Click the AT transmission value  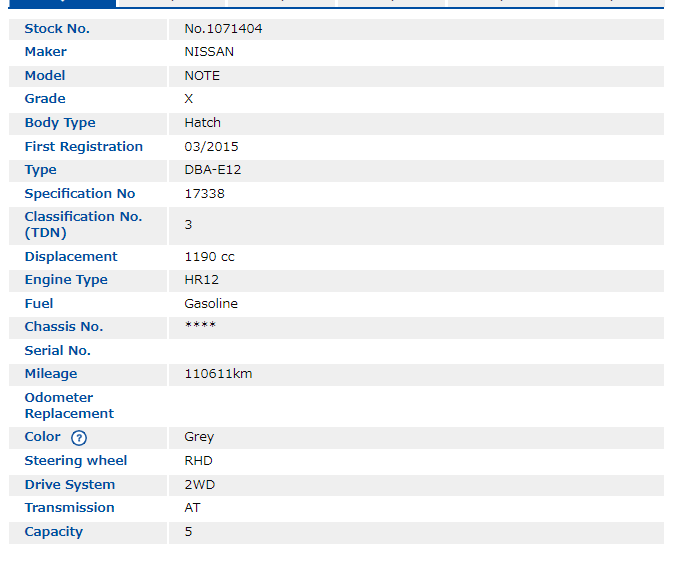click(192, 508)
